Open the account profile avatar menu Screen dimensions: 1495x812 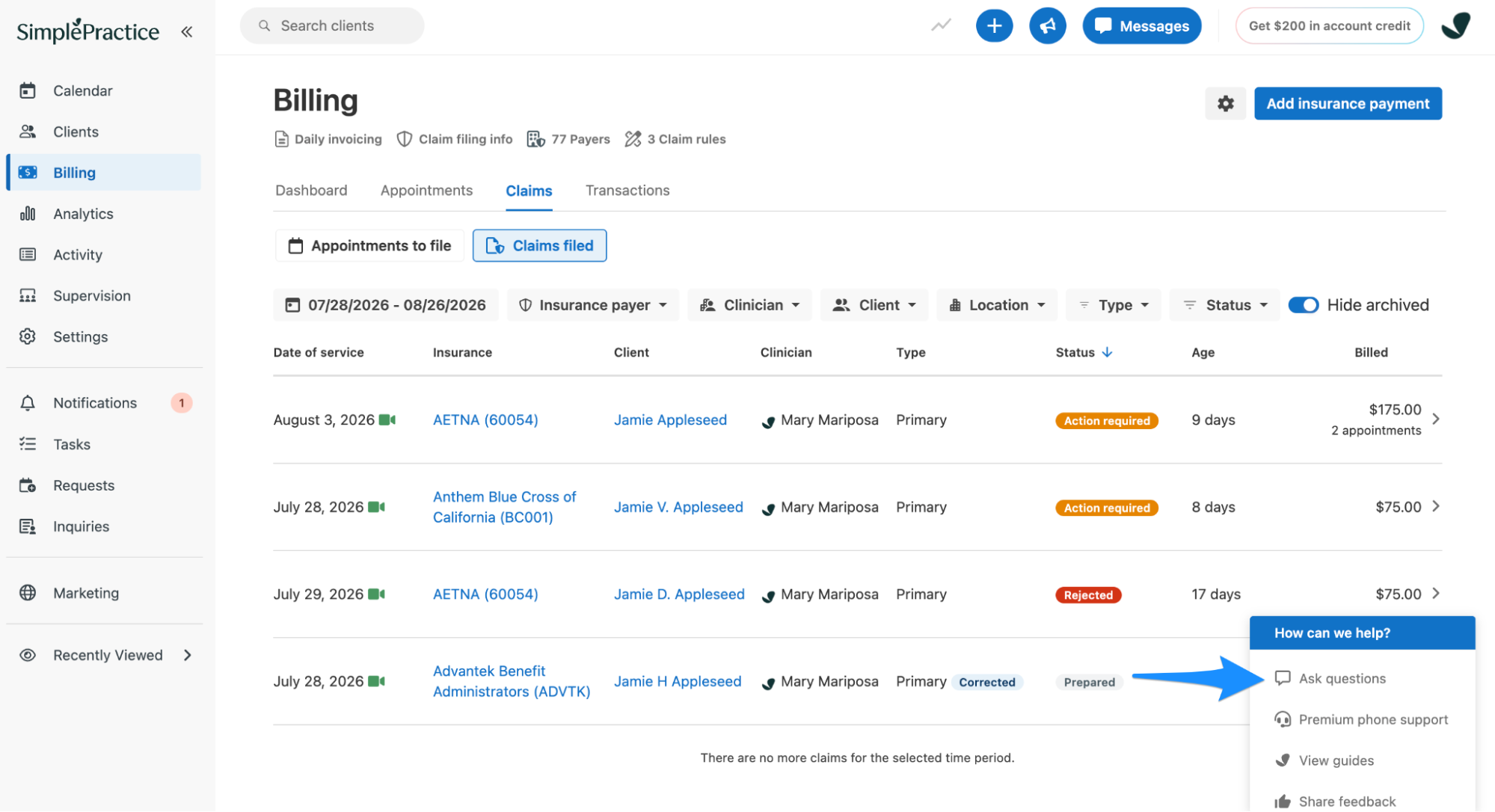[x=1455, y=25]
